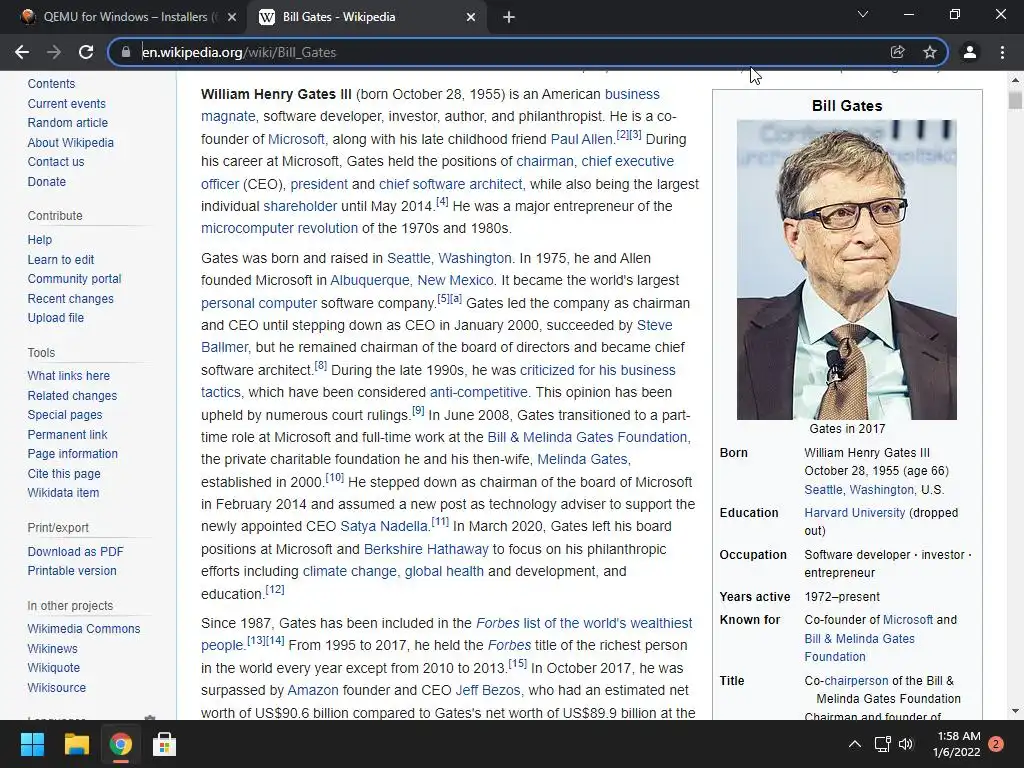
Task: Open the Help sidebar link
Action: coord(39,240)
